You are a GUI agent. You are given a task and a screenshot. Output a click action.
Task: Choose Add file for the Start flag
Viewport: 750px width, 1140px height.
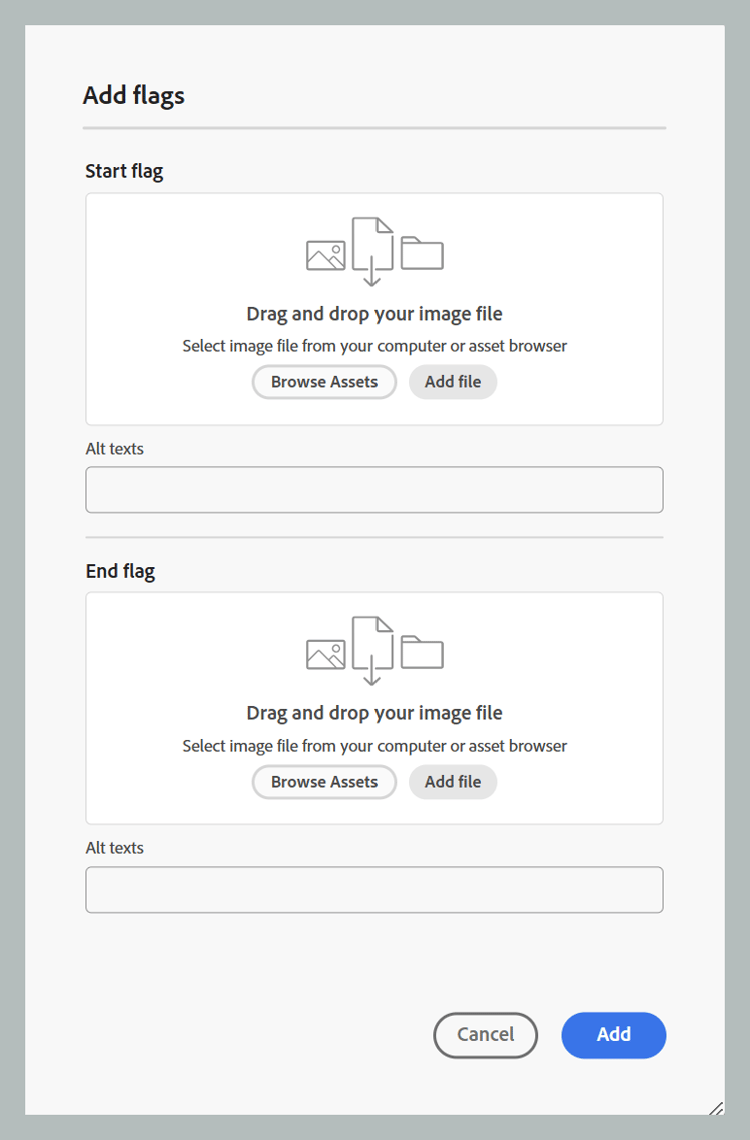tap(453, 382)
